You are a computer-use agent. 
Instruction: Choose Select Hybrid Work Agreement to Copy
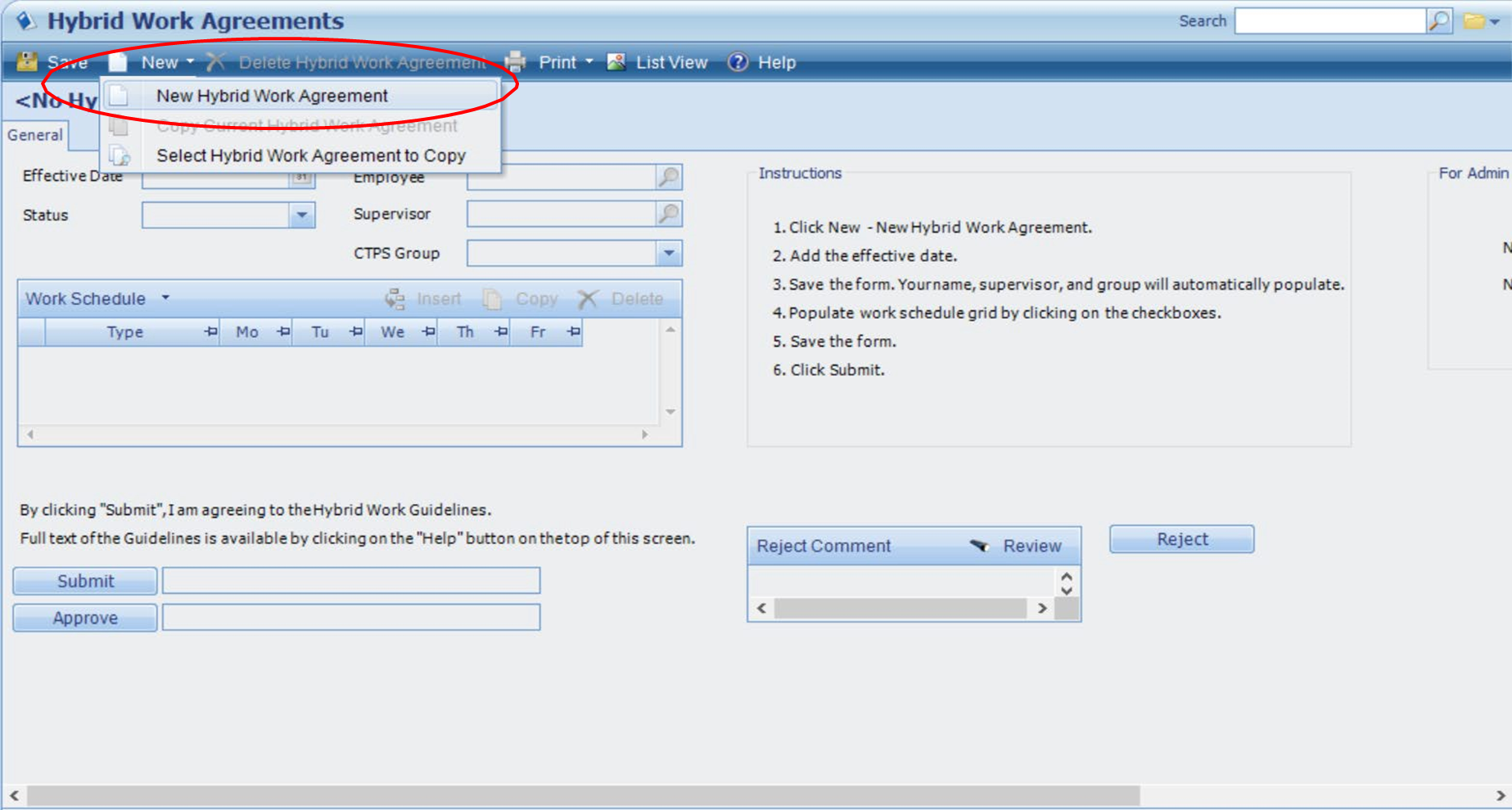[x=300, y=155]
